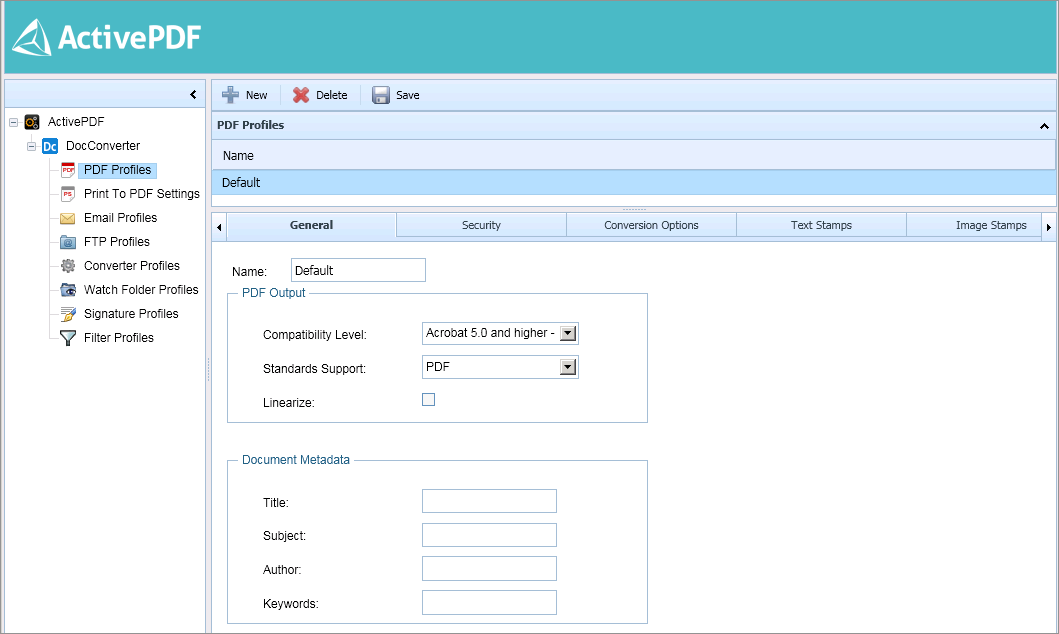The height and width of the screenshot is (634, 1059).
Task: Open Converter Profiles in the tree
Action: tap(132, 266)
